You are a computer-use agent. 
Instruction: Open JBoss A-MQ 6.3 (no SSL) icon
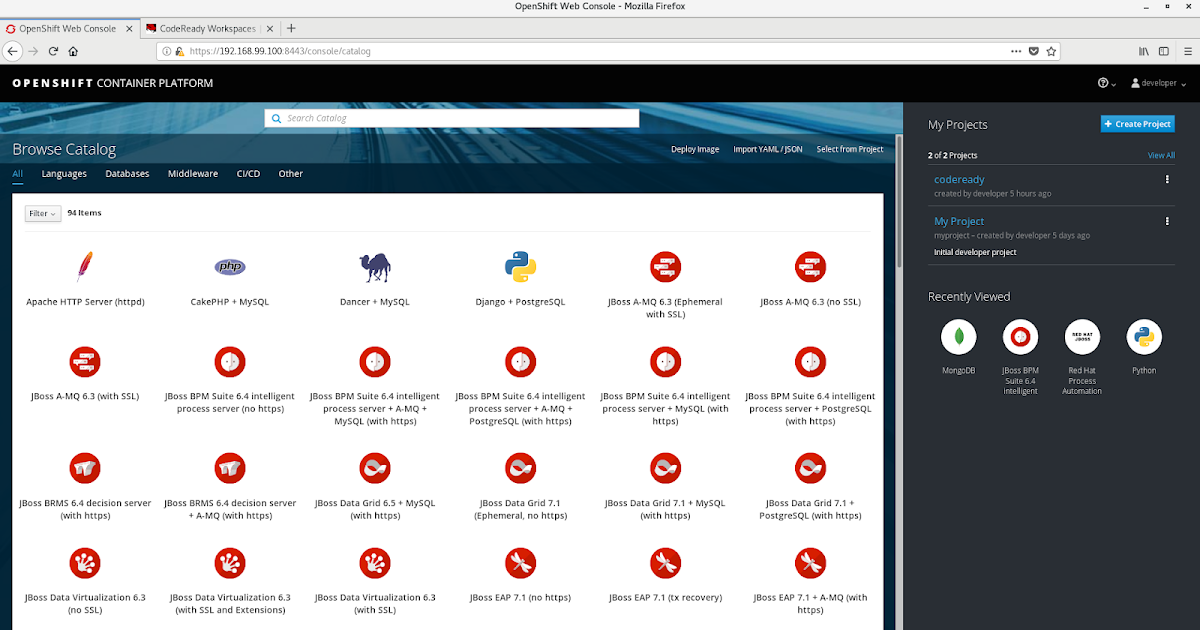point(810,267)
